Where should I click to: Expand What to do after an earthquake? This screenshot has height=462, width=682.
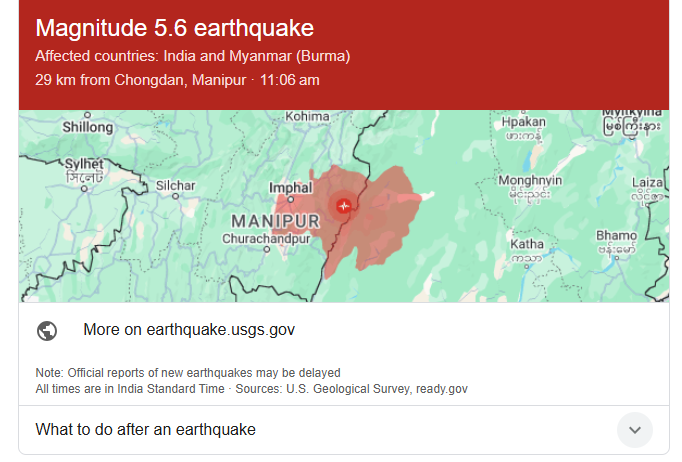click(x=146, y=430)
